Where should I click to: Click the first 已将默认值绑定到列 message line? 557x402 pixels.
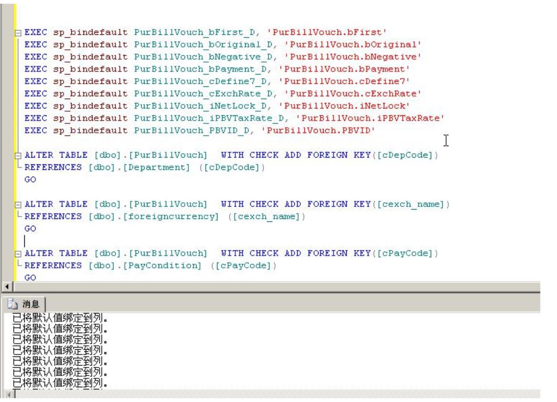click(60, 318)
